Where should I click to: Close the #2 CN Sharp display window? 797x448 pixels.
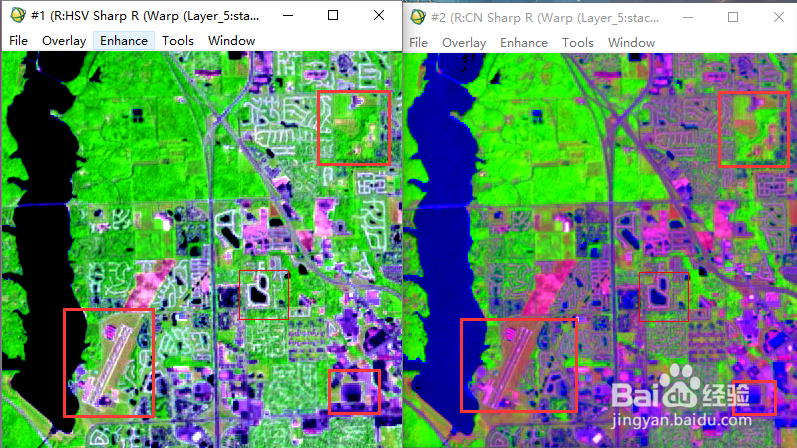(779, 17)
